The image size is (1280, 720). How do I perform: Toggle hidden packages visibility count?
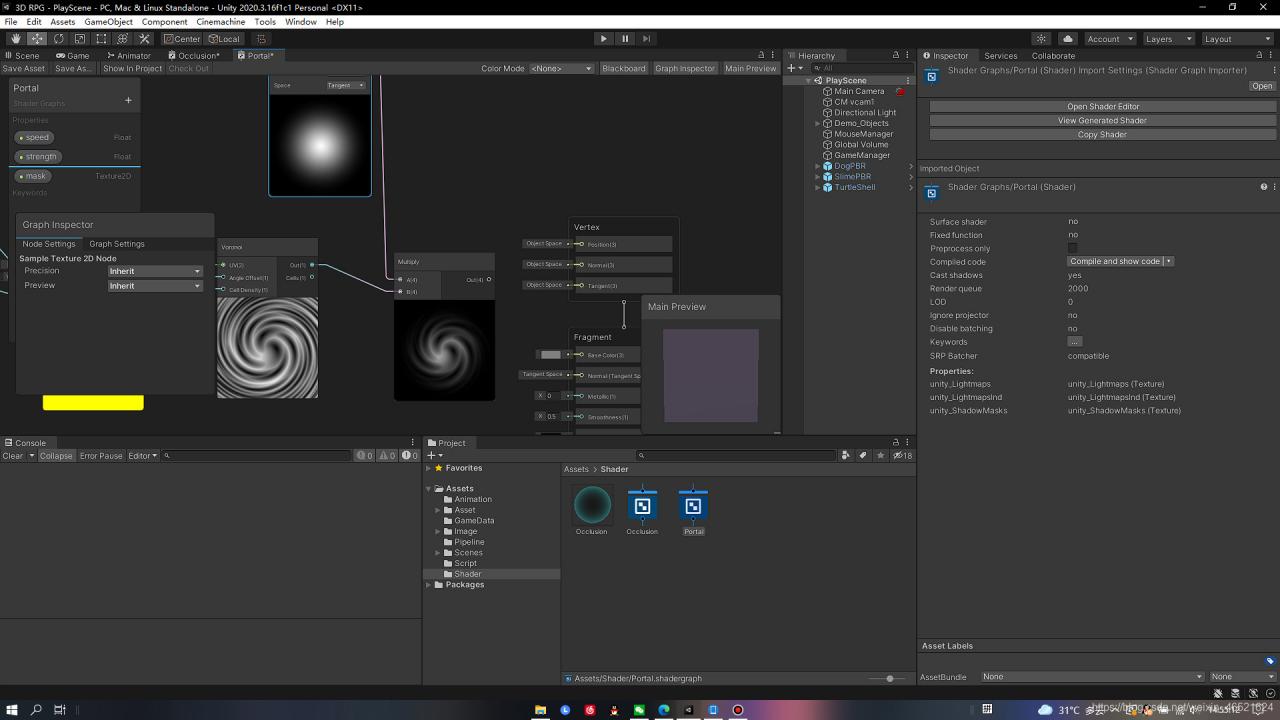[902, 455]
